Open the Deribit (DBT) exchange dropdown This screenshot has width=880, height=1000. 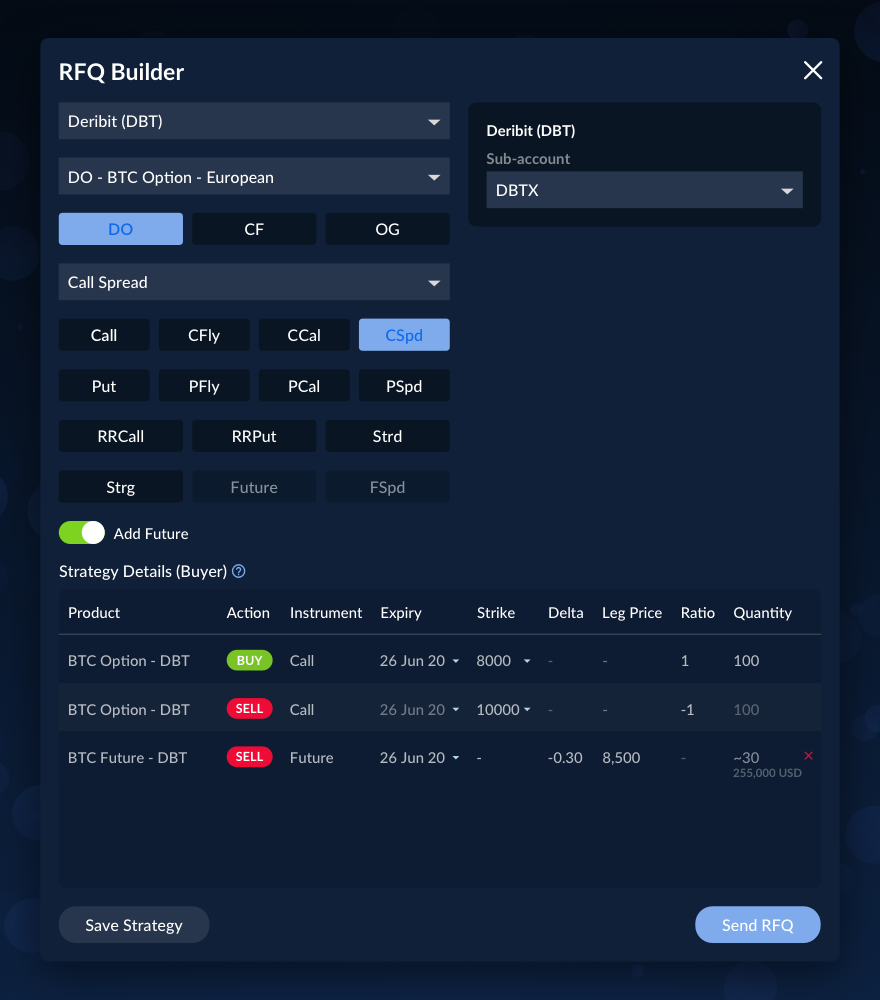(x=254, y=122)
